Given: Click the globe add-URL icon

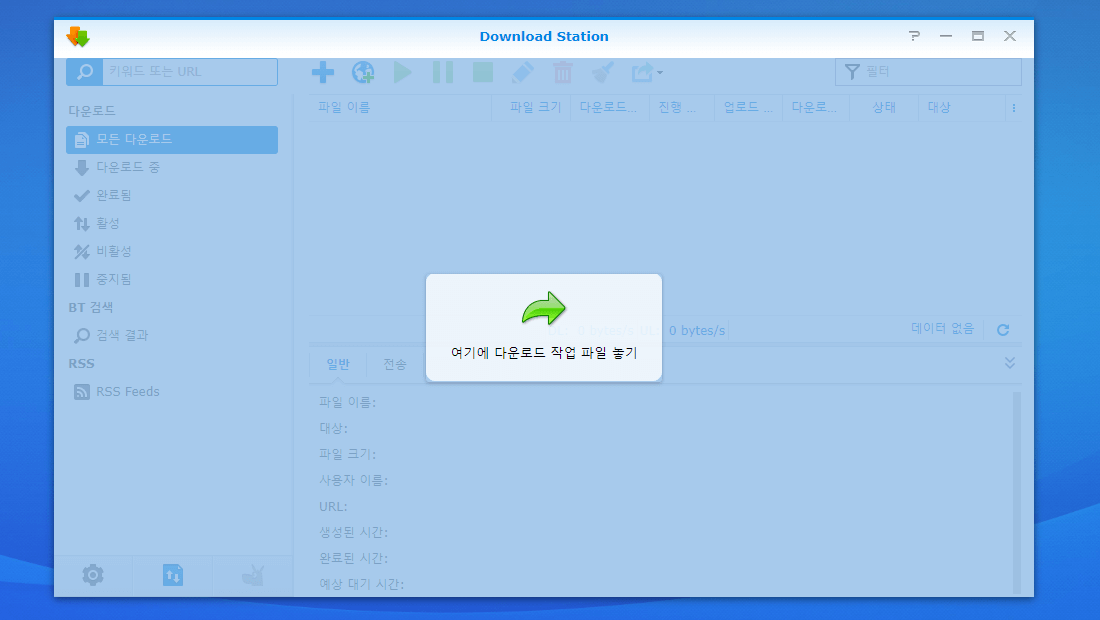Looking at the screenshot, I should click(363, 72).
